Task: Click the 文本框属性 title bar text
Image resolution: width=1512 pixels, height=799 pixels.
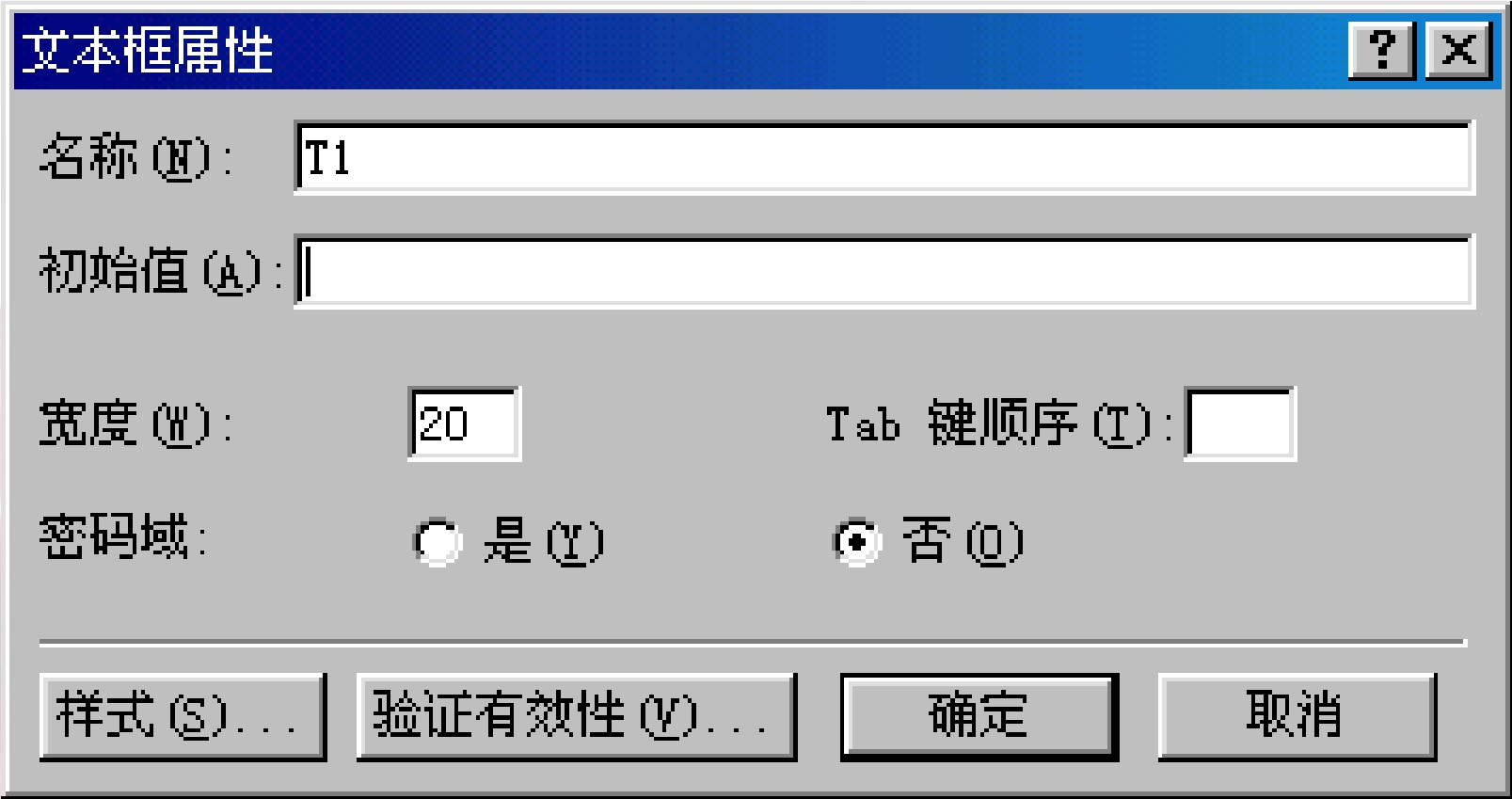Action: coord(147,50)
